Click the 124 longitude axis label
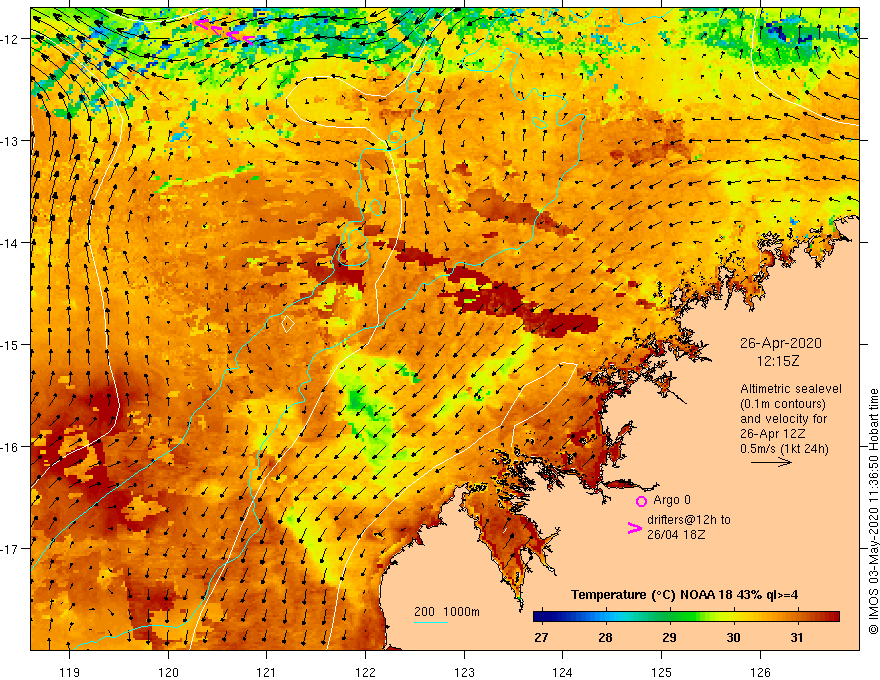880x680 pixels. (563, 672)
